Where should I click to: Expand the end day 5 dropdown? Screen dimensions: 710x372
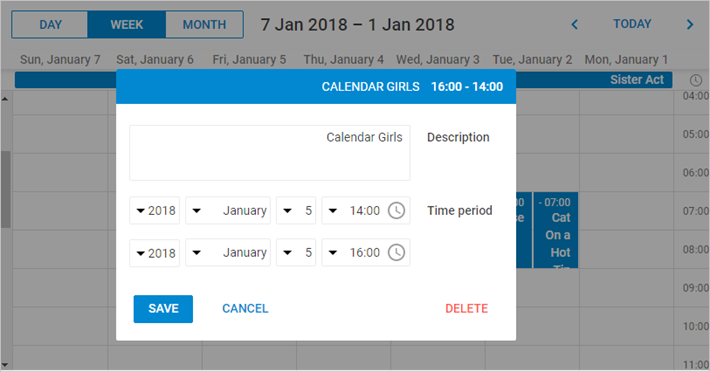(x=296, y=253)
